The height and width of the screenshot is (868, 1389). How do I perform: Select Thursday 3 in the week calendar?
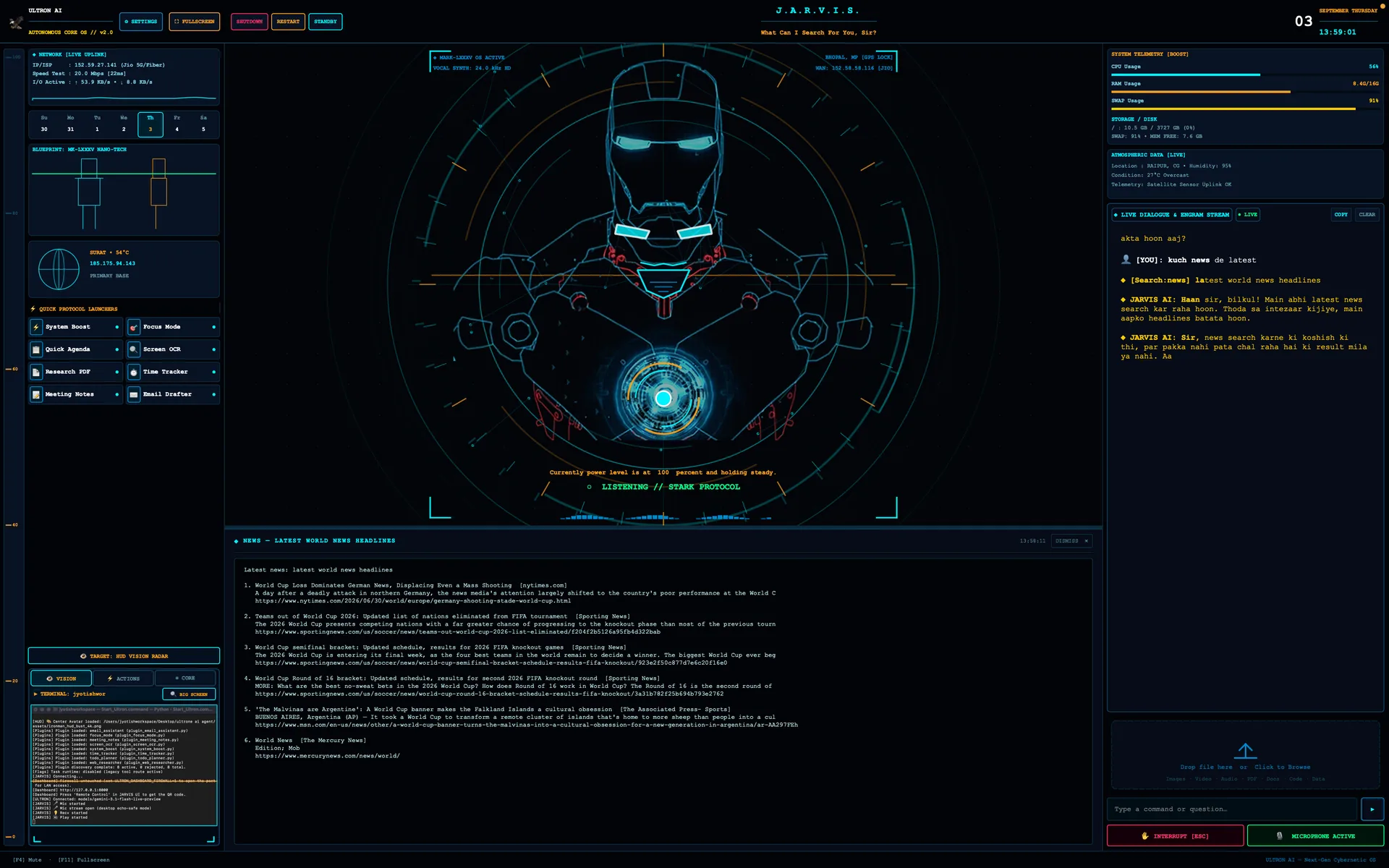(x=150, y=124)
